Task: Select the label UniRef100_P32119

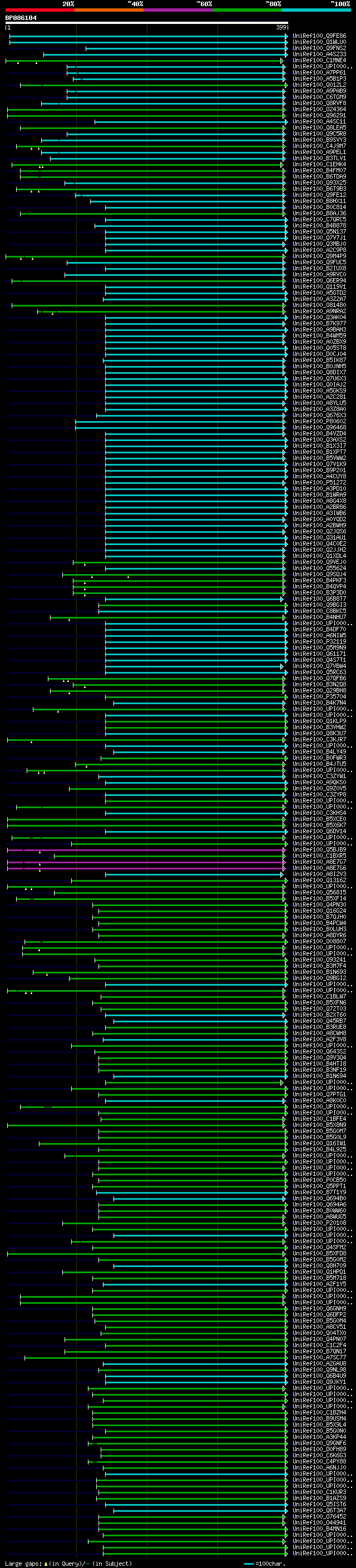Action: 319,641
